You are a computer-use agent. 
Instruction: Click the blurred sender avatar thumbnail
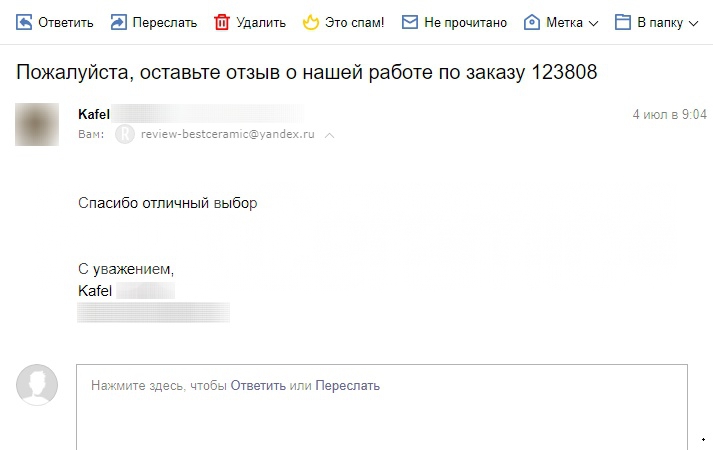pos(37,125)
